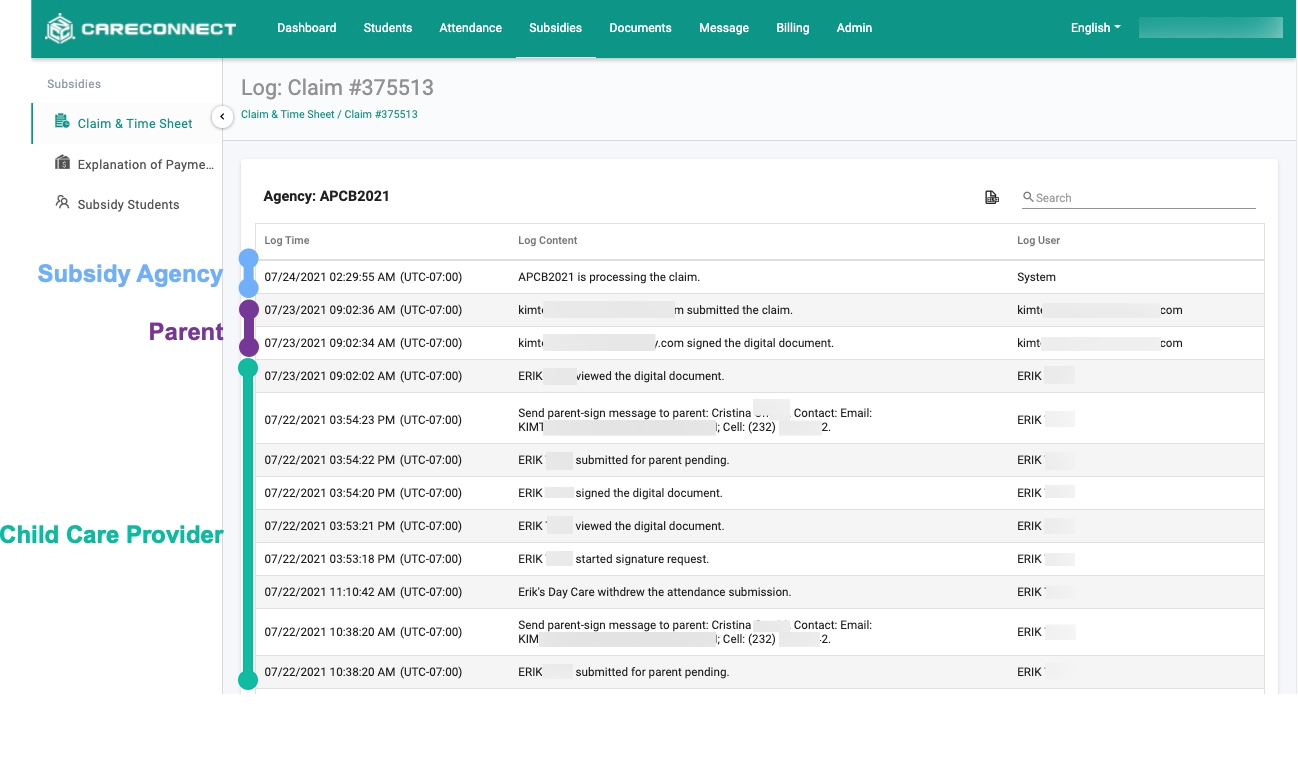Image resolution: width=1298 pixels, height=762 pixels.
Task: Click 'Erik's Day Care withdrew the attendance submission.'
Action: click(x=654, y=592)
